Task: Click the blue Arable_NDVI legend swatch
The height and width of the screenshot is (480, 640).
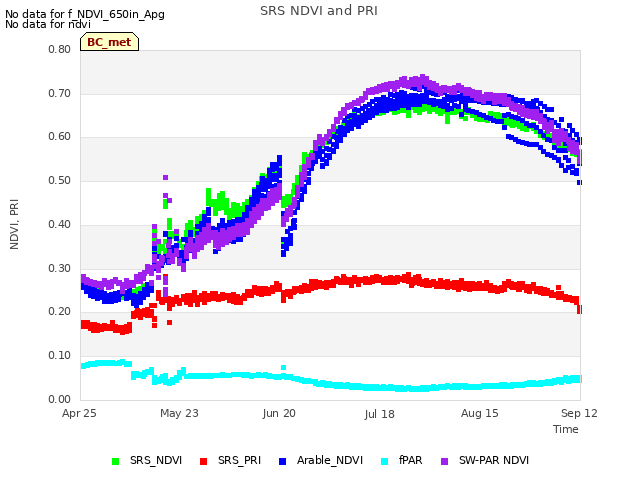Action: 282,461
